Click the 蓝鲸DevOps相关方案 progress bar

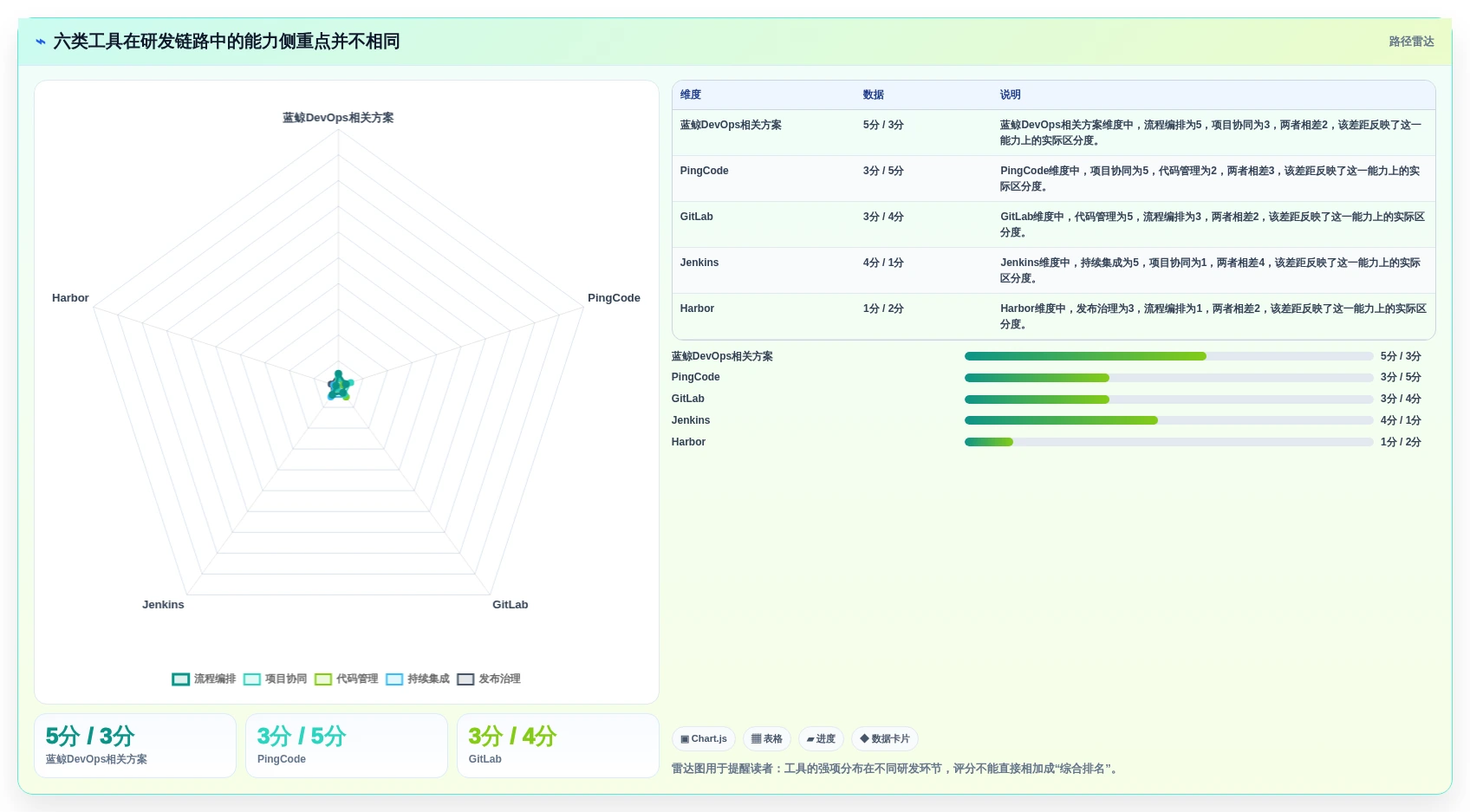(1169, 356)
